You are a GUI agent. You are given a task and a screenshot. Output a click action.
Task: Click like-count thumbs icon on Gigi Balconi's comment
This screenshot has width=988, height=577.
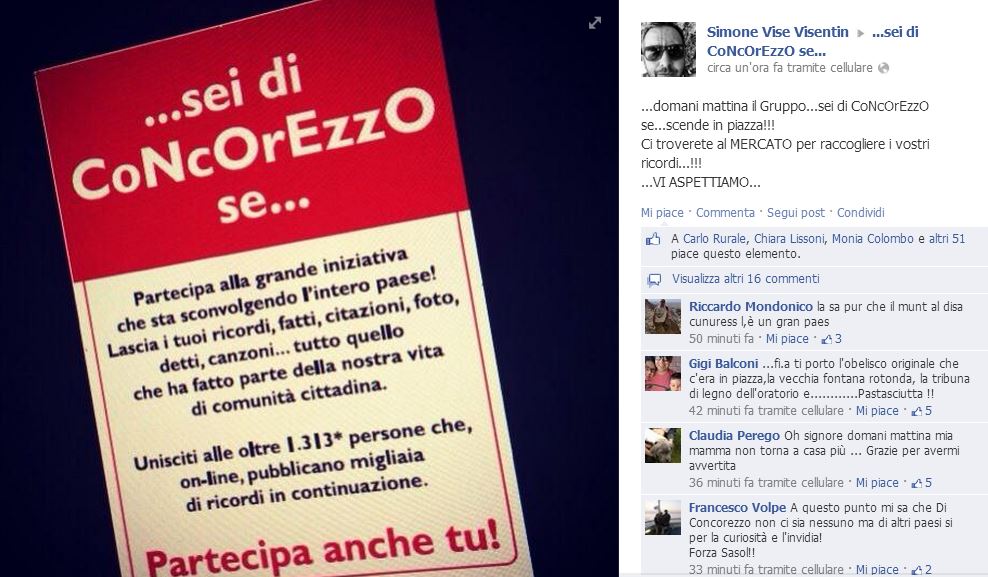(916, 411)
